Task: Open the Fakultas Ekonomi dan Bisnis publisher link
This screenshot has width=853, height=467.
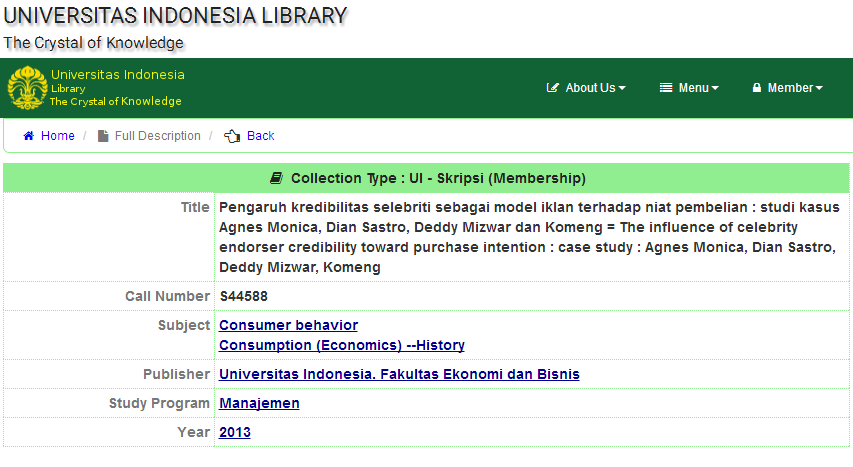Action: tap(399, 374)
